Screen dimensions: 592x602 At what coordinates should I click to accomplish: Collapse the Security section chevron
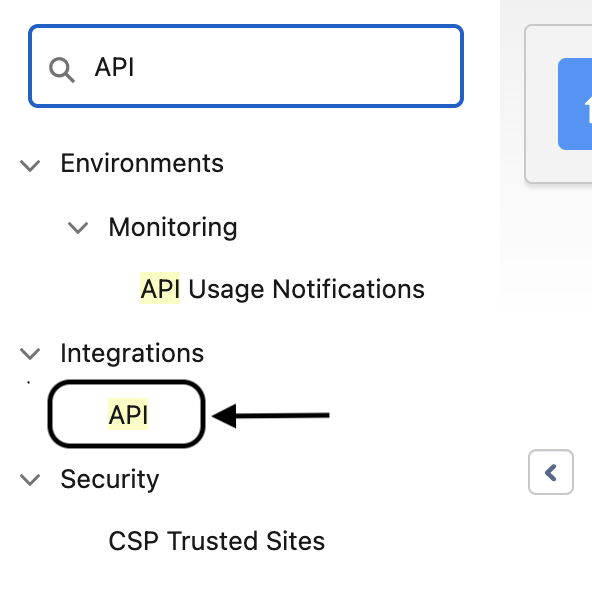click(x=30, y=480)
